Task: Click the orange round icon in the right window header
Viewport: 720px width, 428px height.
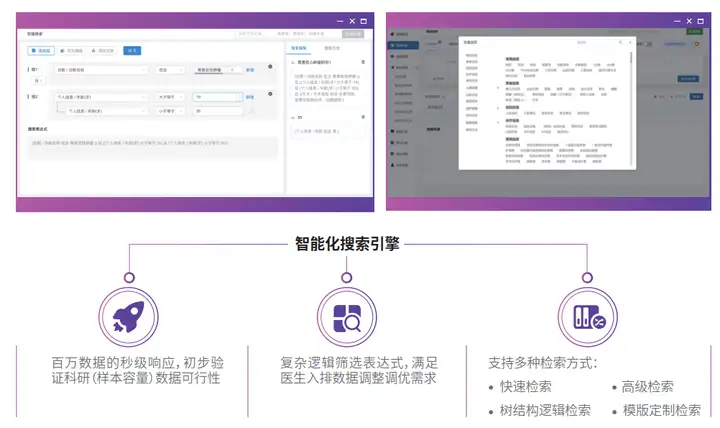Action: click(x=697, y=44)
